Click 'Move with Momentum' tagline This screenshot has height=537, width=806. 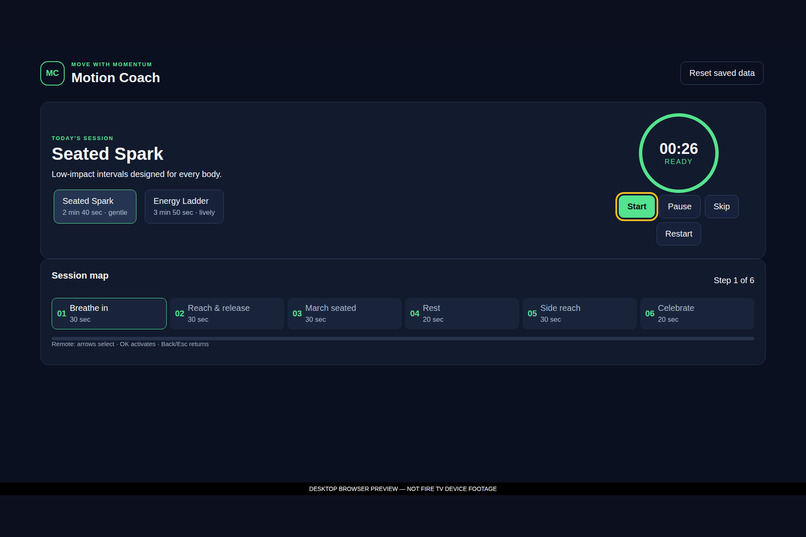click(112, 64)
